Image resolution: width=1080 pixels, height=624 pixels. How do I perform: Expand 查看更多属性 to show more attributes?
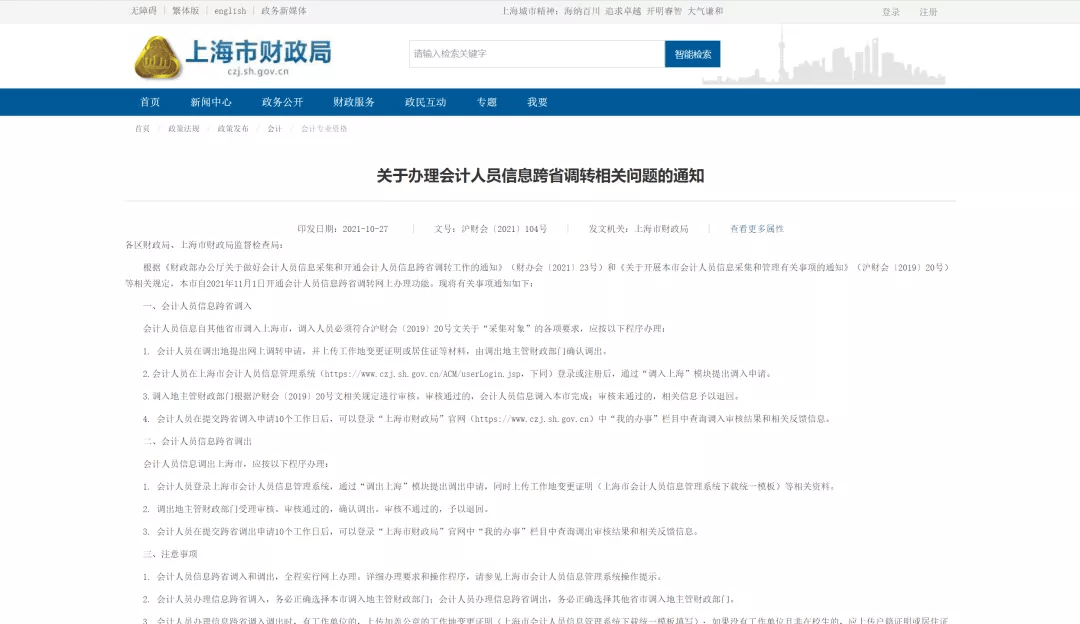pos(757,229)
